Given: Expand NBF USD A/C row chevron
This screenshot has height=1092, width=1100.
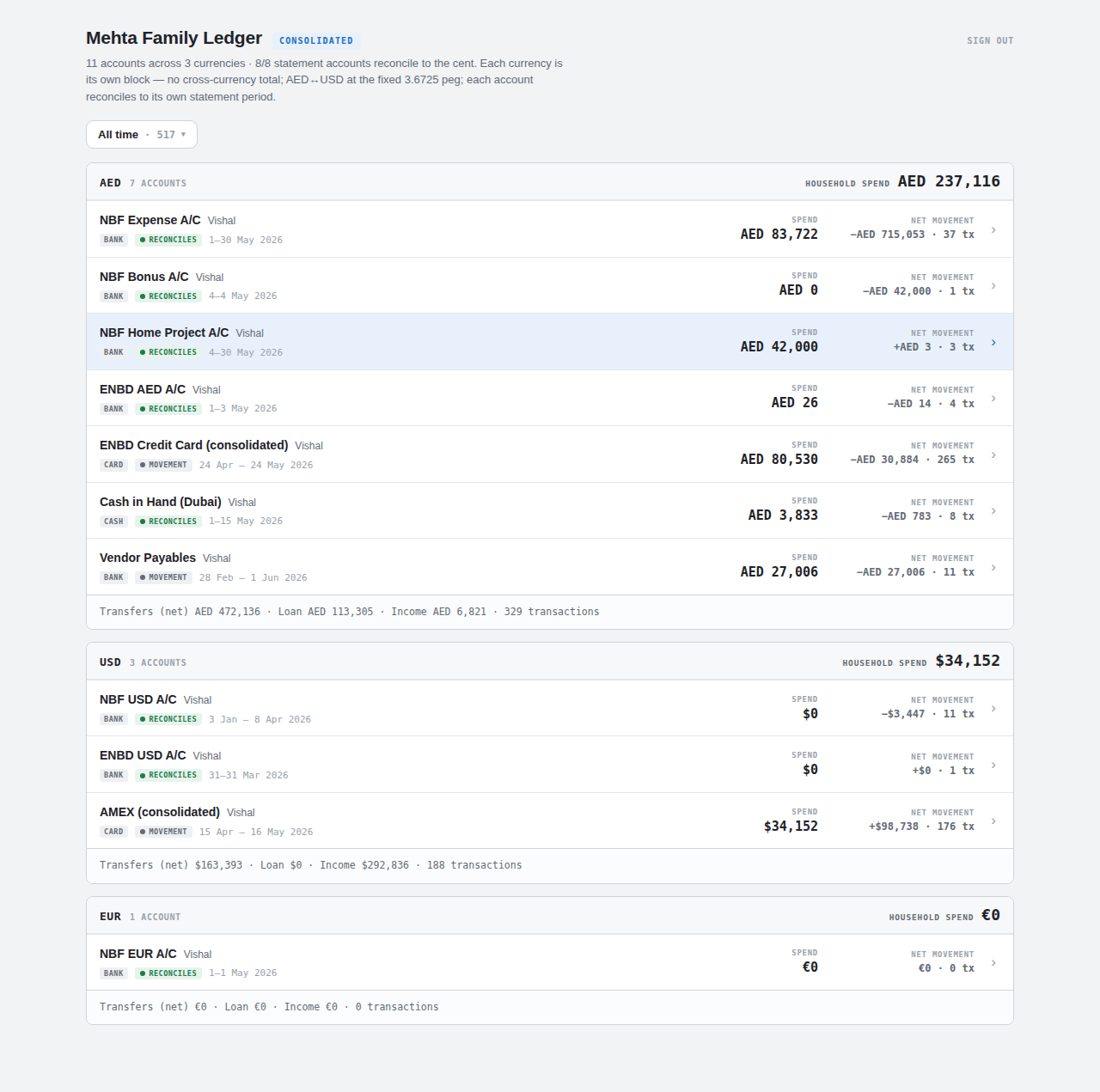Looking at the screenshot, I should coord(993,709).
